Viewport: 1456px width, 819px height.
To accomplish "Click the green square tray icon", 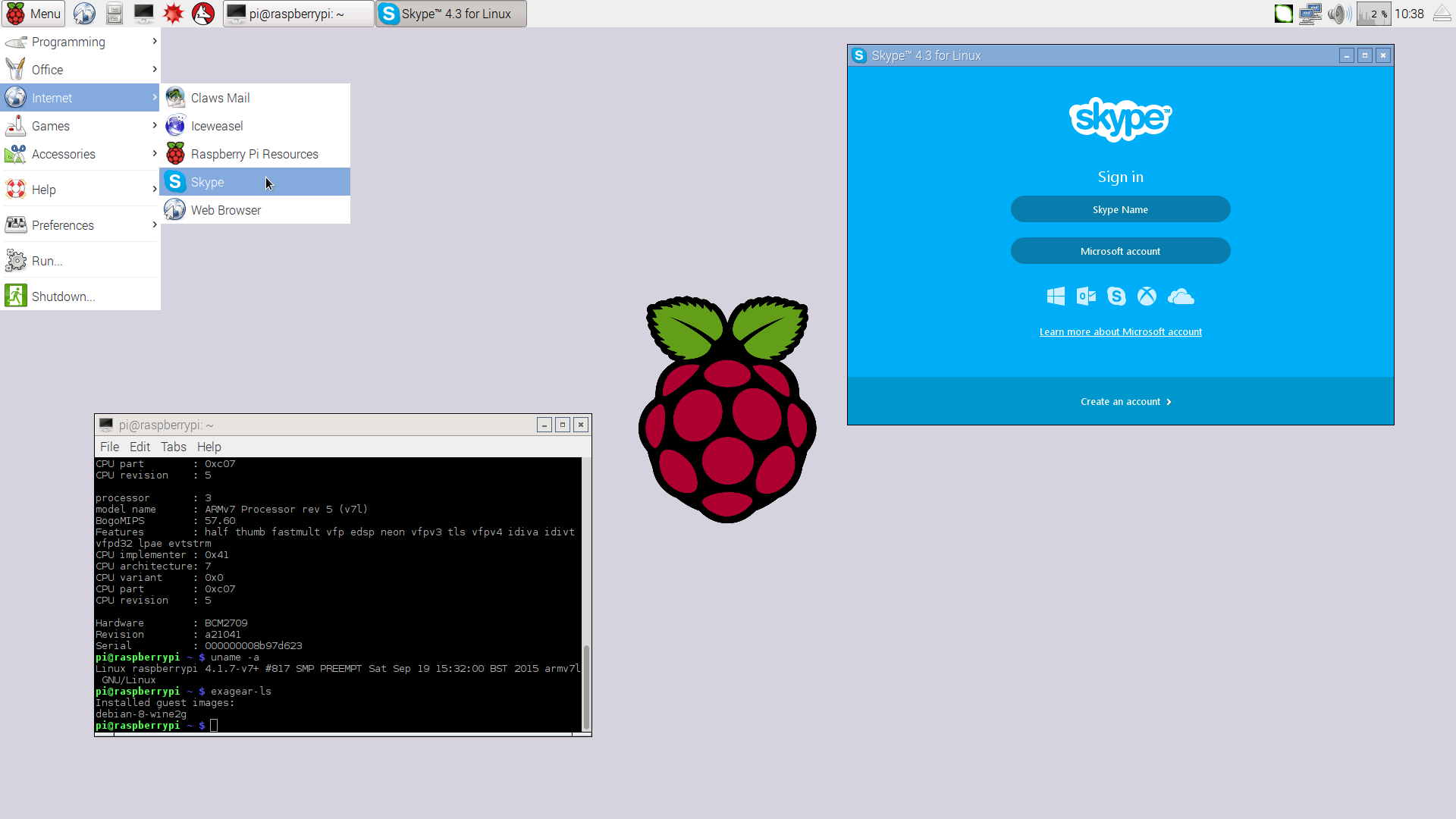I will tap(1283, 14).
